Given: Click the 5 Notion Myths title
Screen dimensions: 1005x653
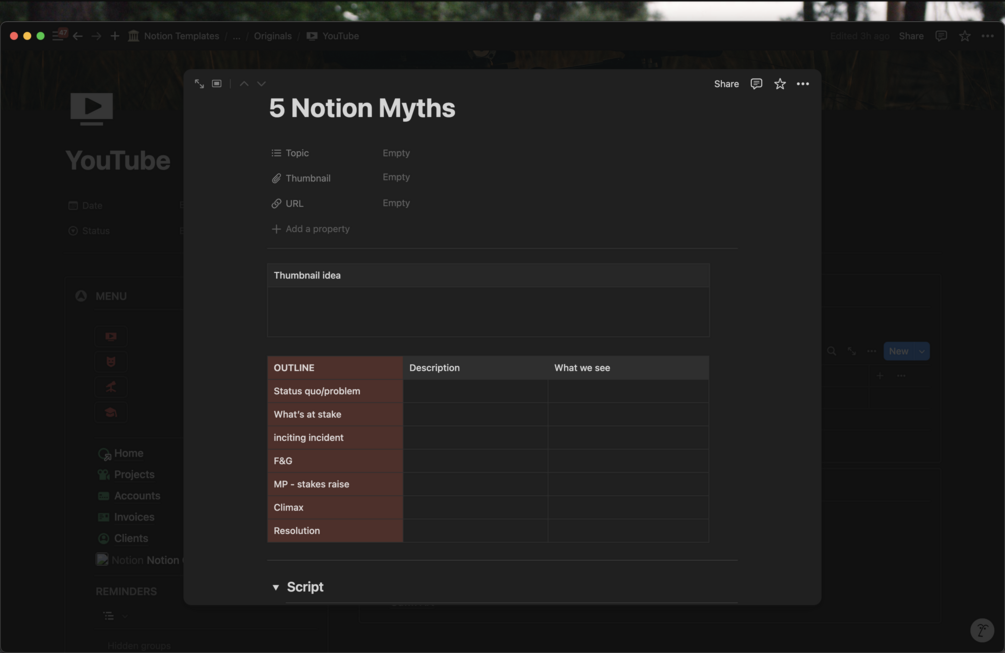Looking at the screenshot, I should pos(362,108).
